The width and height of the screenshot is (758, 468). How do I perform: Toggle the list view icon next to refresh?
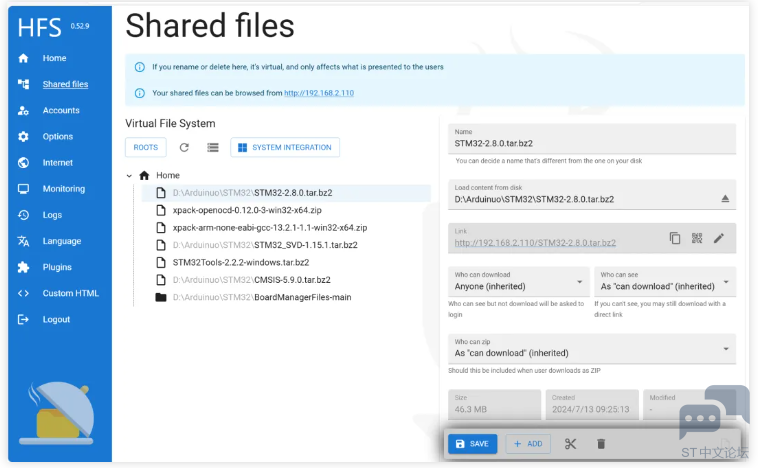pos(213,147)
